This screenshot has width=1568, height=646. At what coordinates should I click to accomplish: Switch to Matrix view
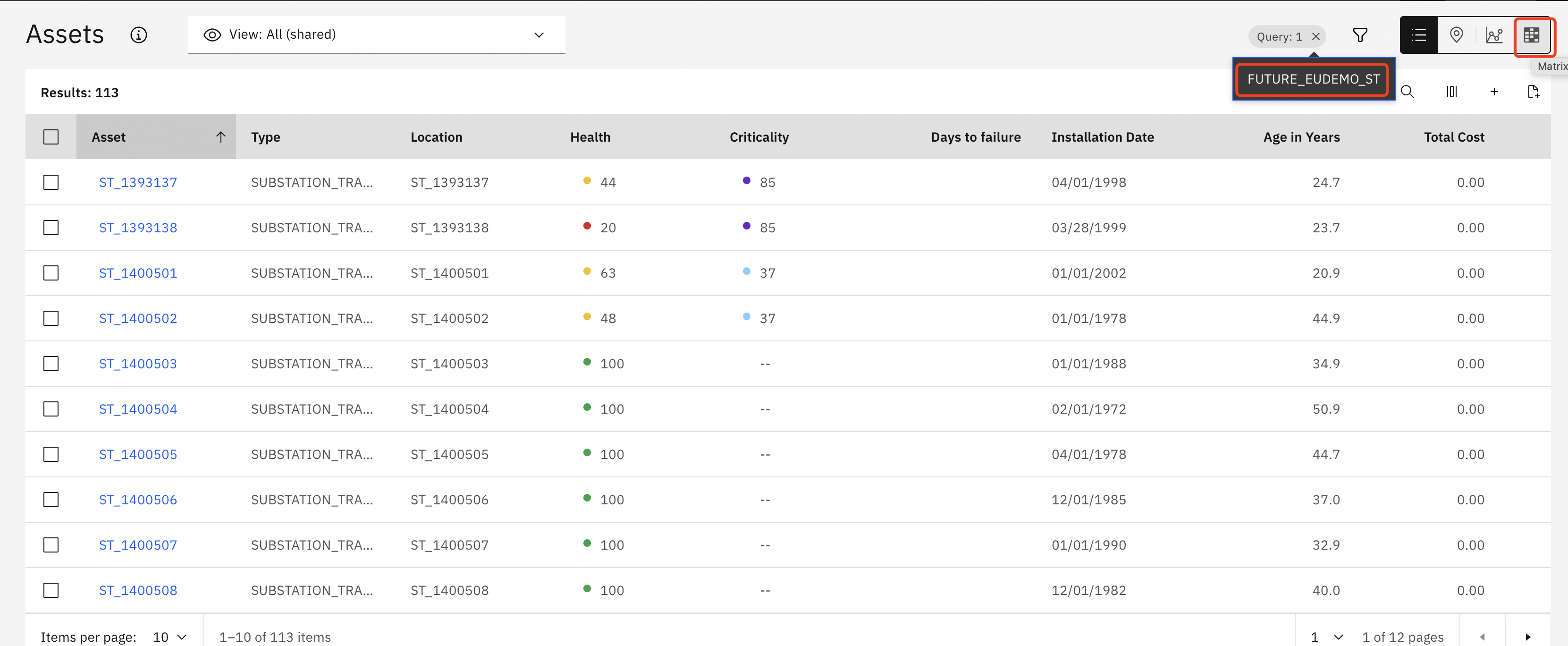click(x=1532, y=35)
